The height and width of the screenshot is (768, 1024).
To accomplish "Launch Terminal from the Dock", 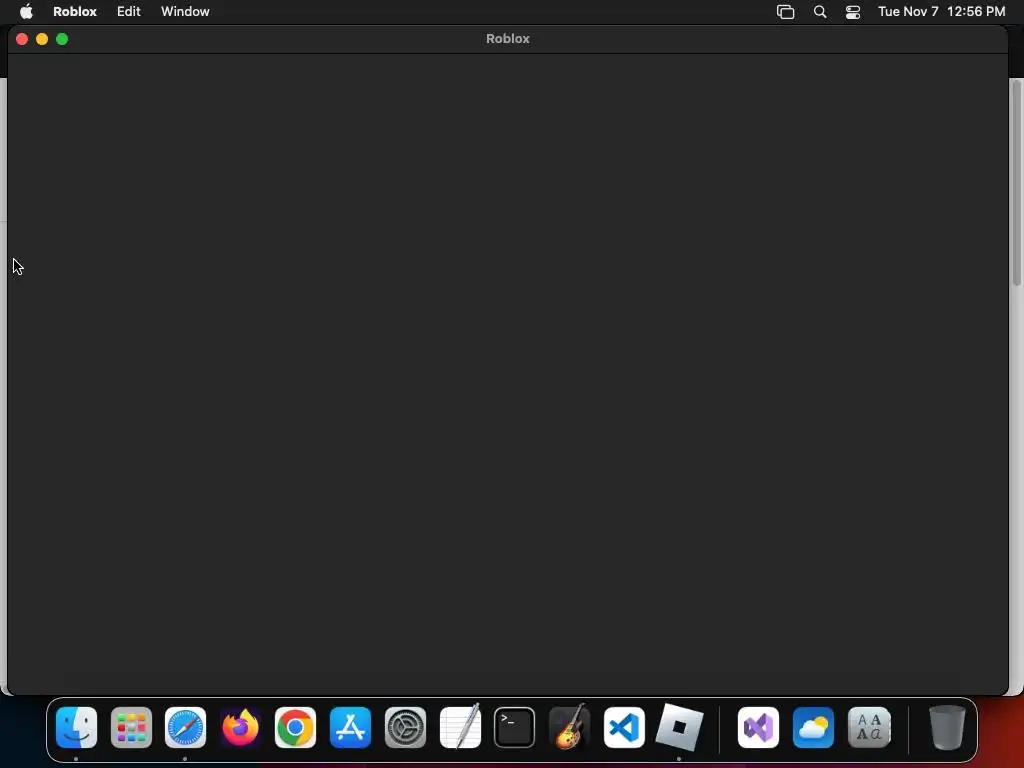I will [x=515, y=728].
